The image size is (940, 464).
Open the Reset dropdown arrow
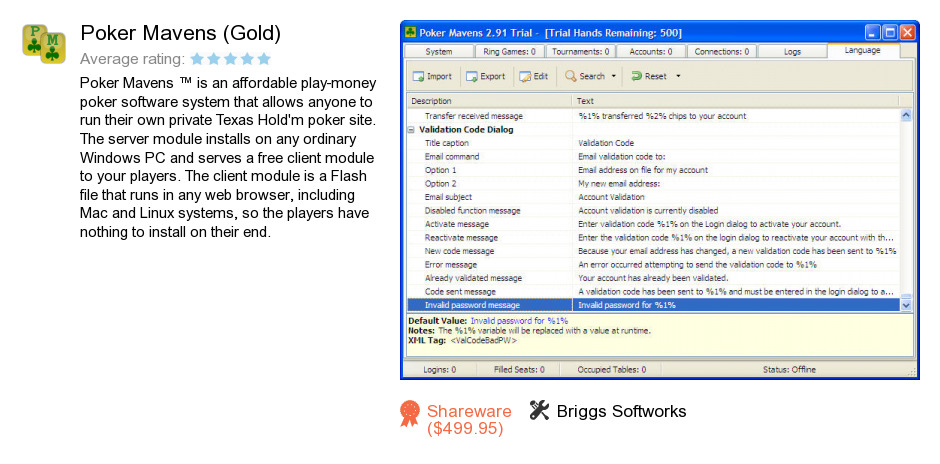tap(678, 77)
